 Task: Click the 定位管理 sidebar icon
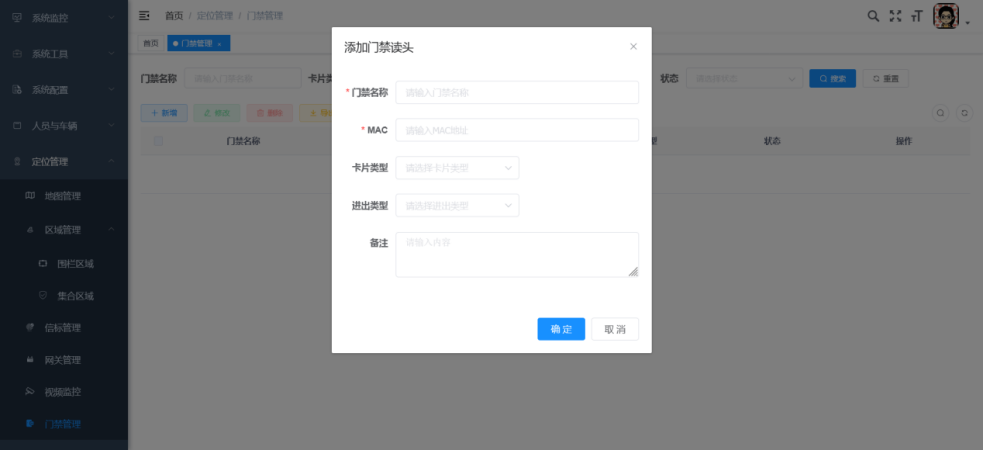pyautogui.click(x=18, y=161)
